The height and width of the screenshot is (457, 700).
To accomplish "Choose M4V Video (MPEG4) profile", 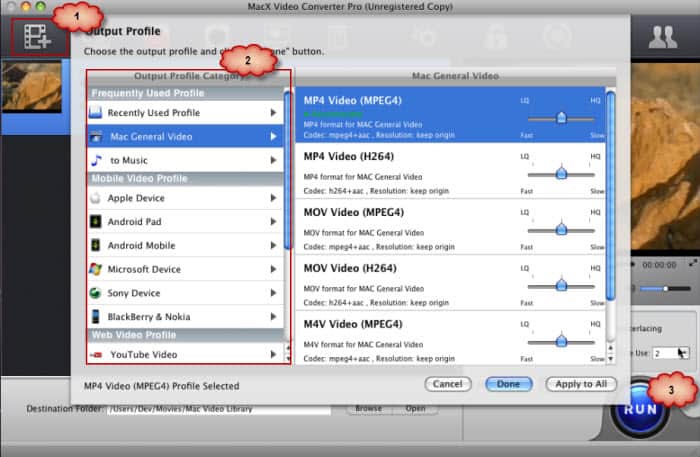I will pos(450,338).
